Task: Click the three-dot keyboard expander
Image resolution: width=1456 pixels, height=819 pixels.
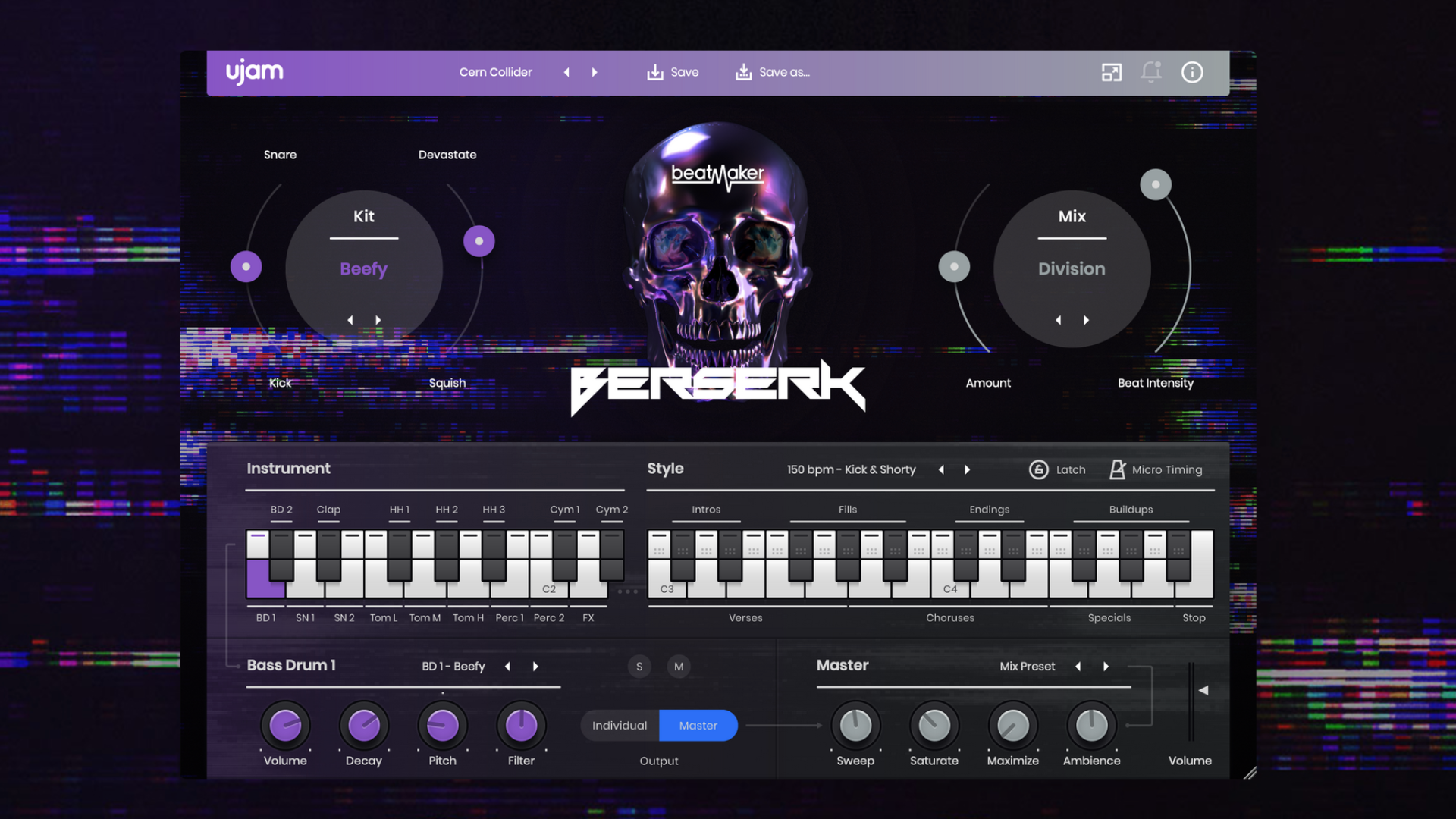Action: (629, 591)
